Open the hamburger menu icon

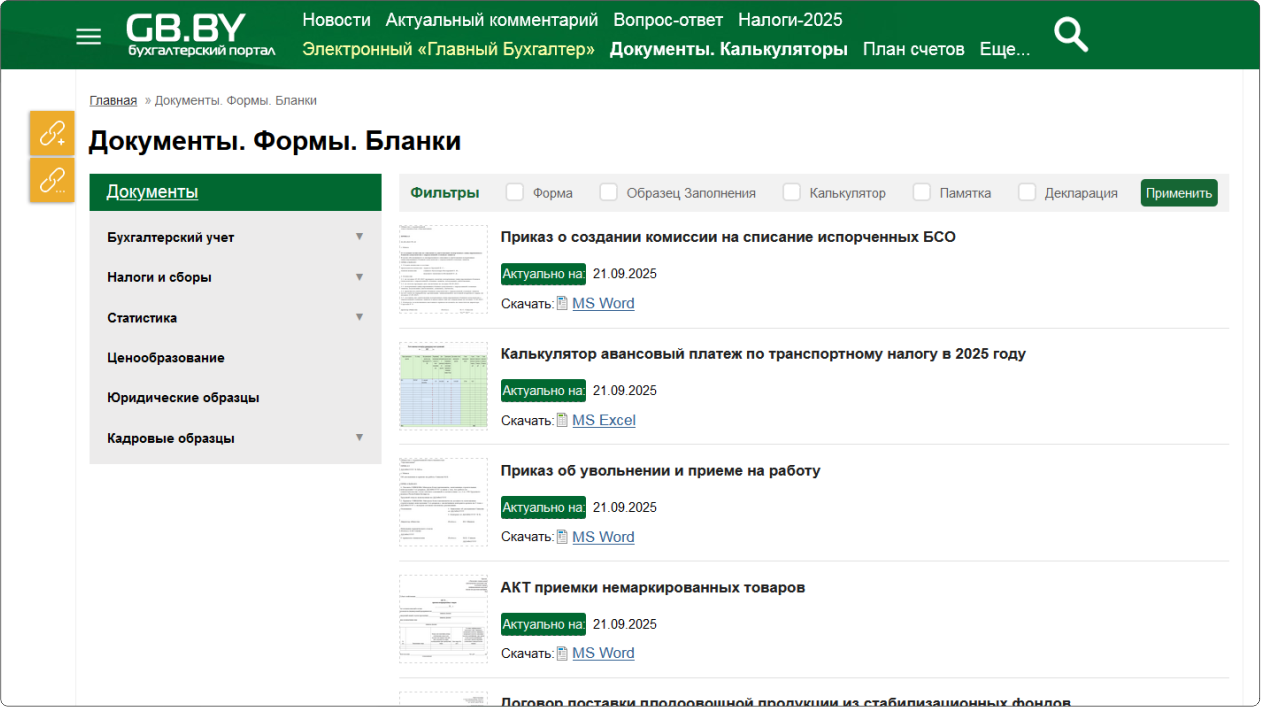[x=89, y=37]
